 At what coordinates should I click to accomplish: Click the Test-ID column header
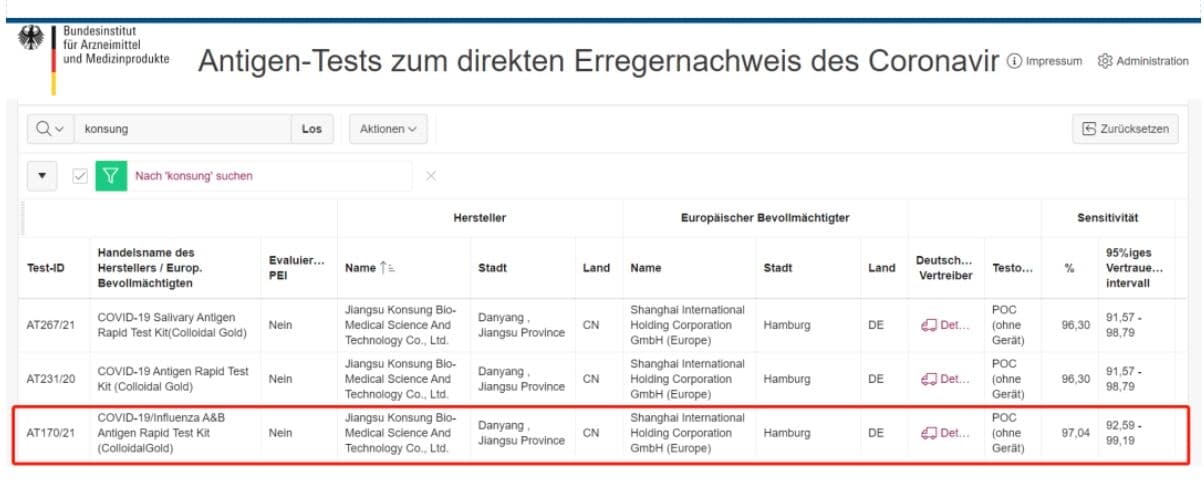tap(48, 268)
